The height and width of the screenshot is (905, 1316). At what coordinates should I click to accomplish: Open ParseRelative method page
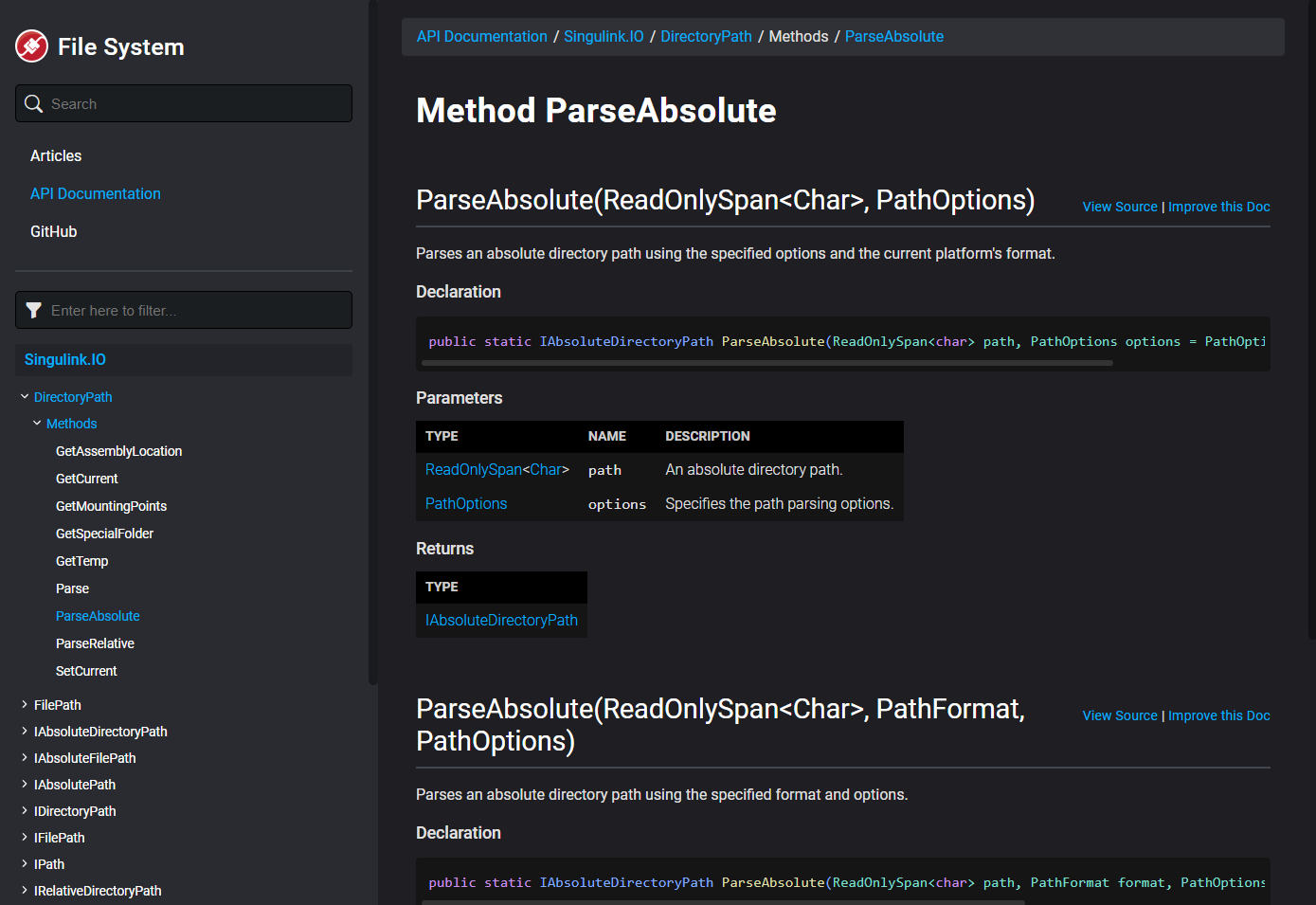tap(95, 643)
